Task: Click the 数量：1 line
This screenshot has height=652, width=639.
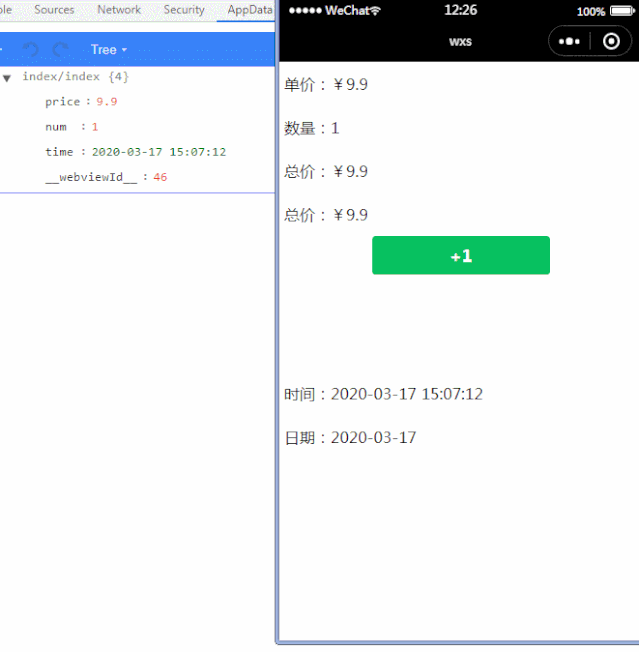Action: click(312, 128)
